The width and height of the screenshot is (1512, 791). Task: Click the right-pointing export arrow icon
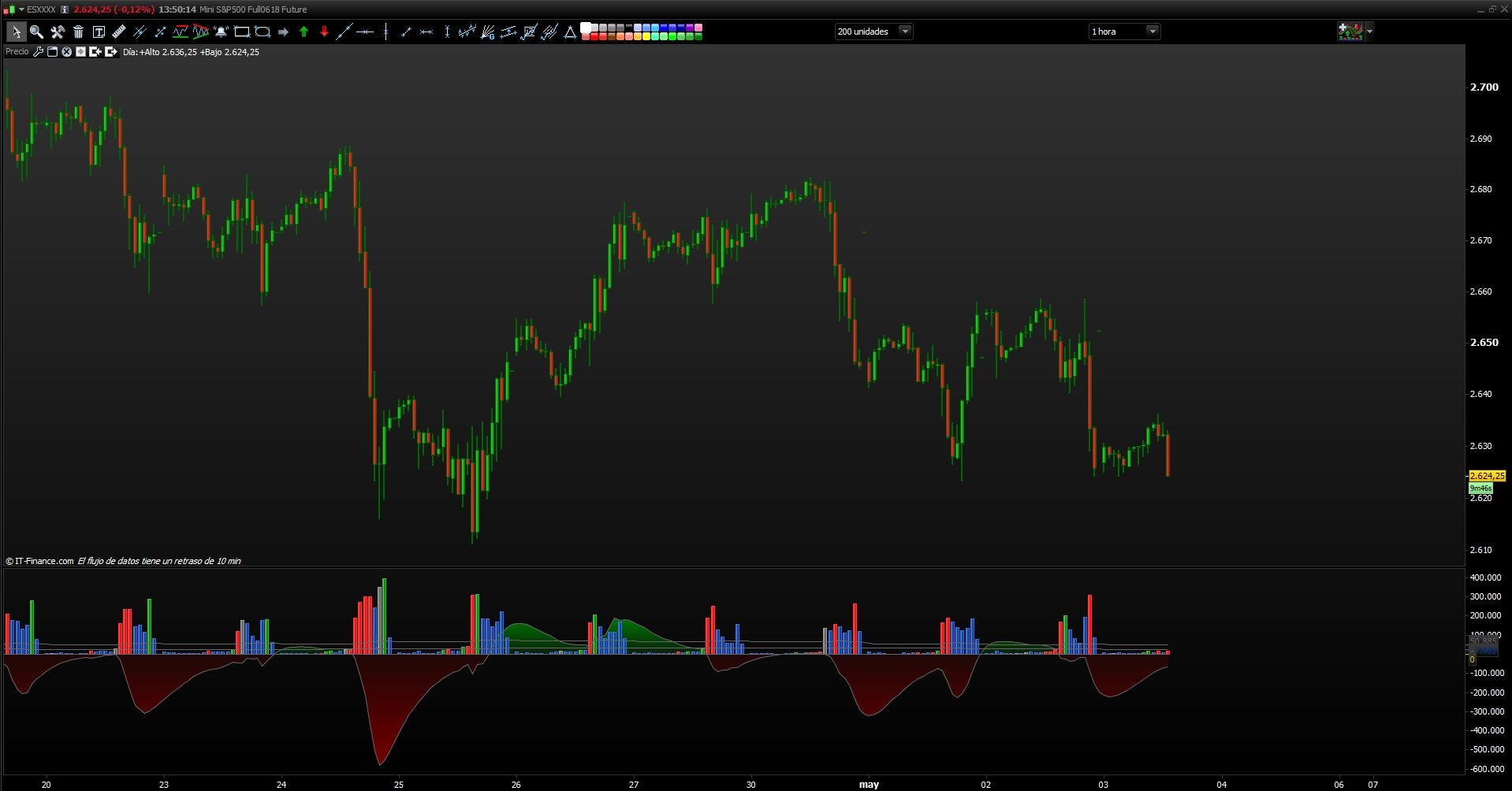click(x=110, y=52)
